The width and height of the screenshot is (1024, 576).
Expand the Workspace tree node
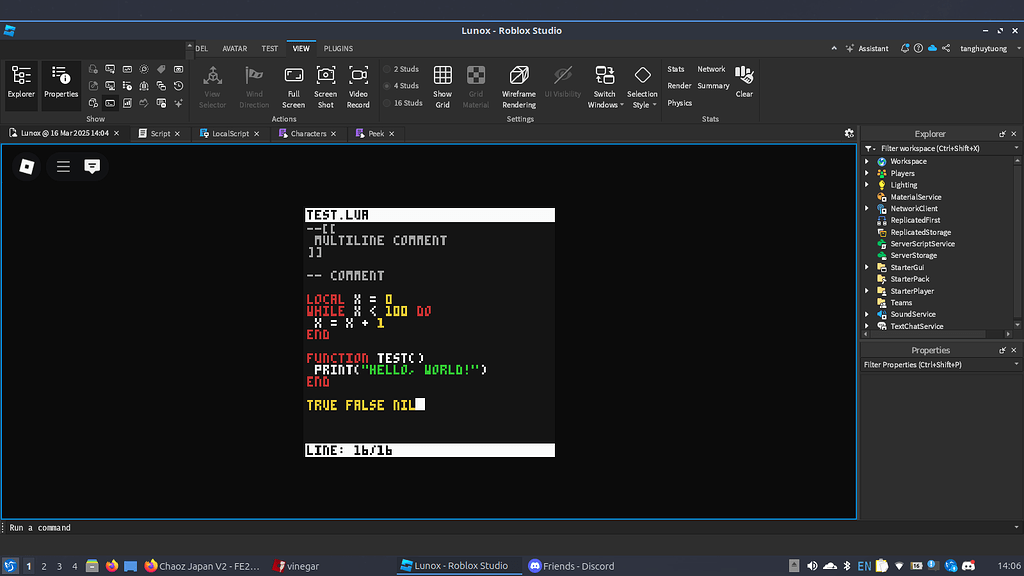pyautogui.click(x=867, y=161)
